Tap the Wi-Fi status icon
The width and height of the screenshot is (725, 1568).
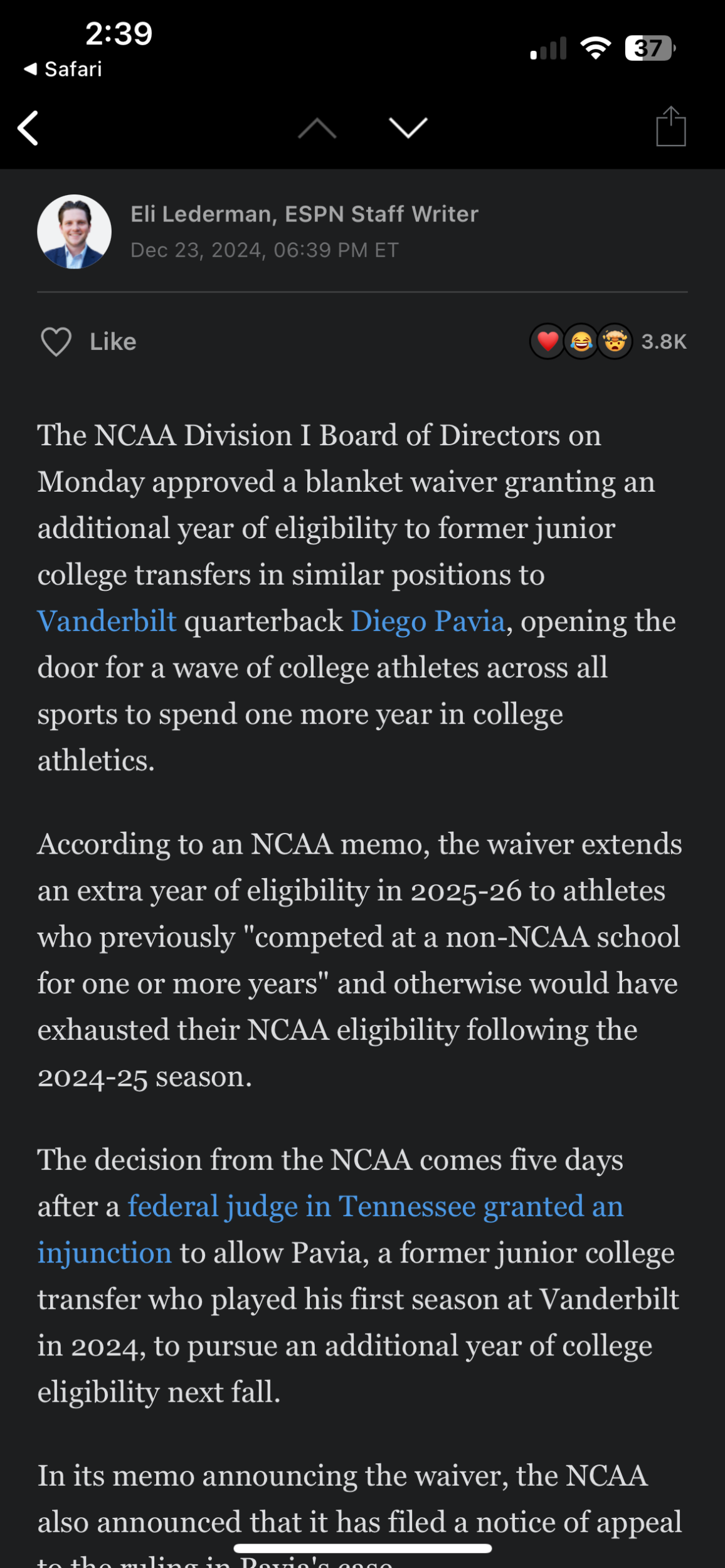click(596, 48)
